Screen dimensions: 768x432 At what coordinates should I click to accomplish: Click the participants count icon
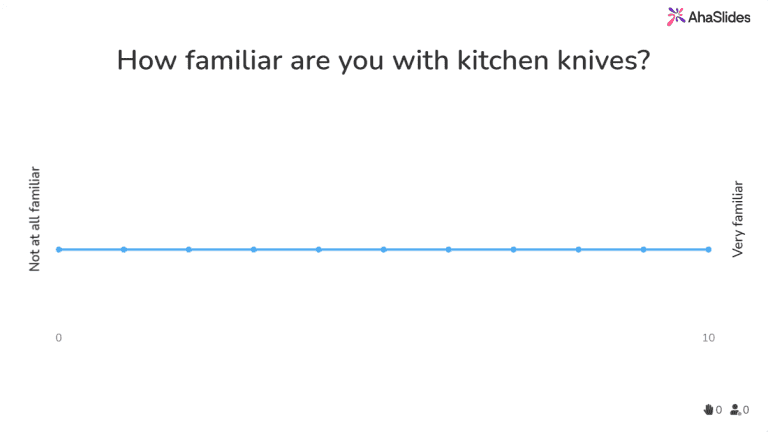click(736, 409)
